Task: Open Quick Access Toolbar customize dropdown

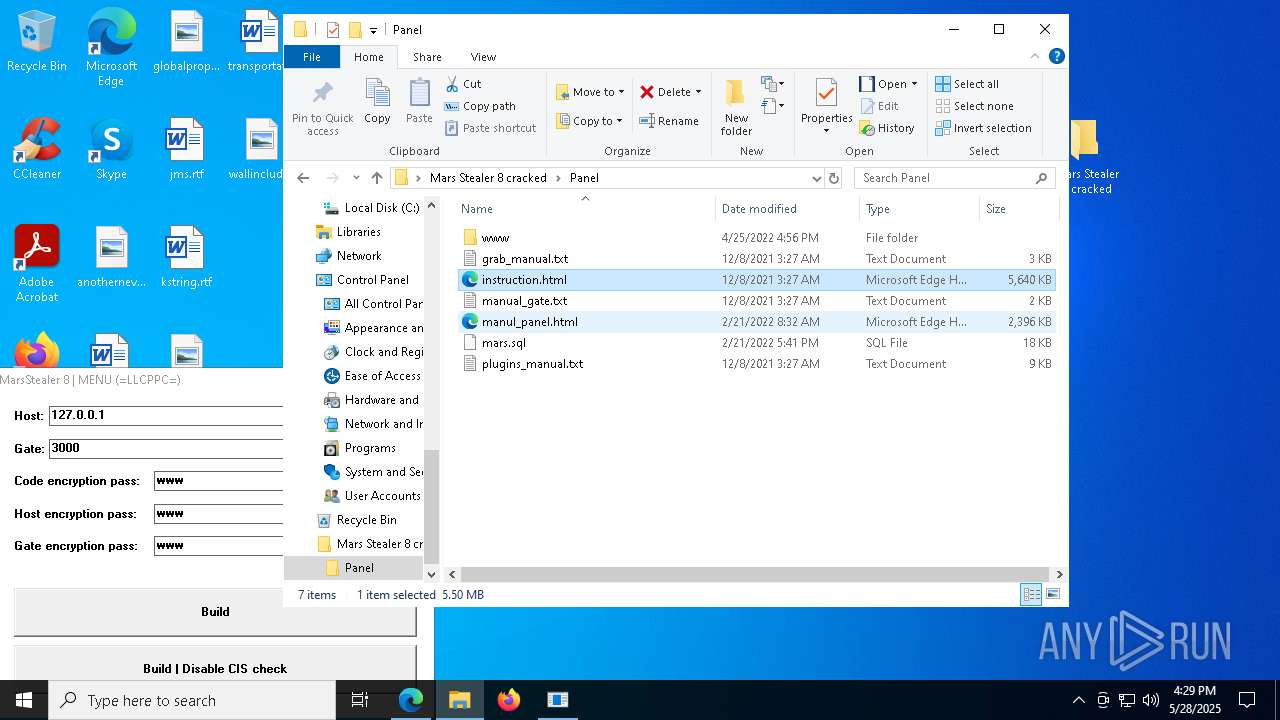Action: click(x=374, y=30)
